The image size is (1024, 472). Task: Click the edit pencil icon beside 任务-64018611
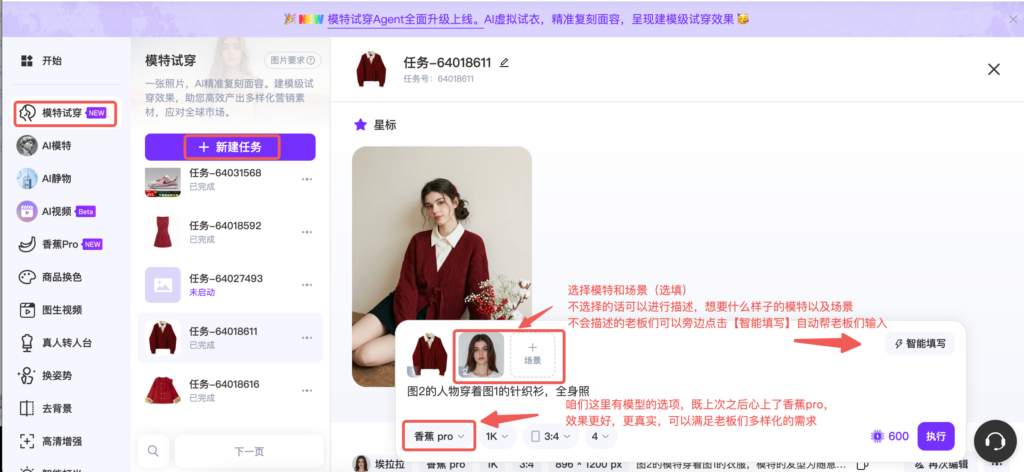504,62
